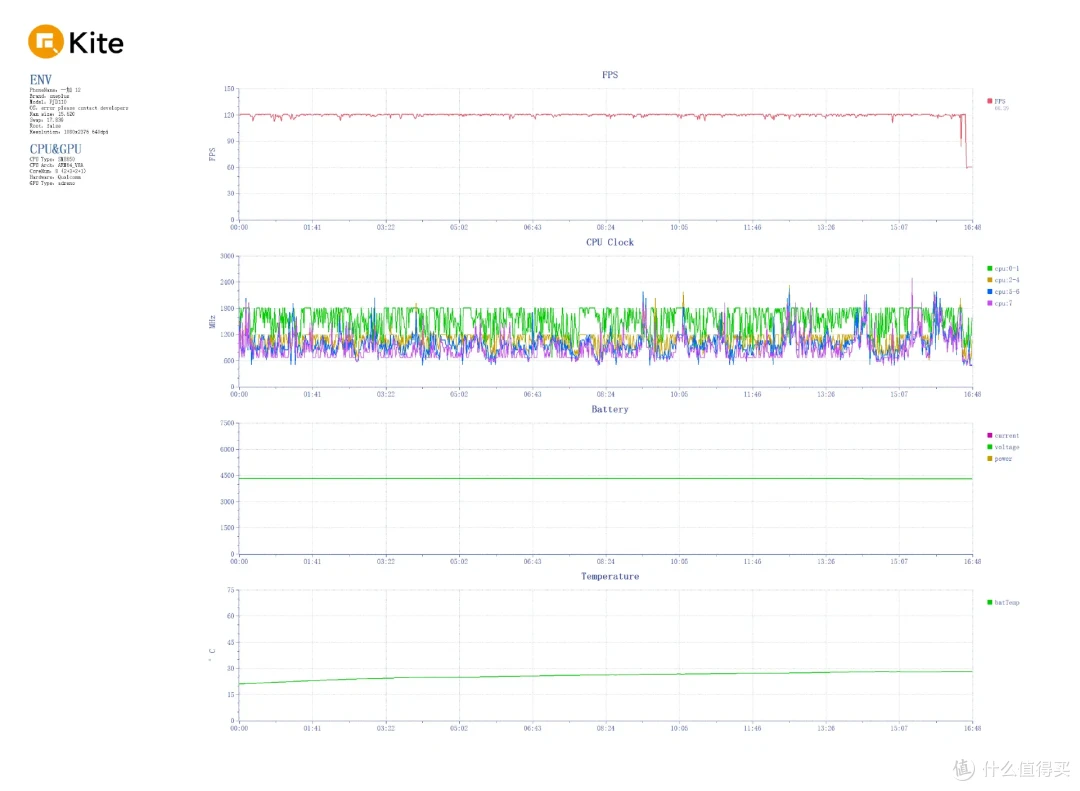Click the 120 tick on the FPS y-axis

pyautogui.click(x=229, y=115)
